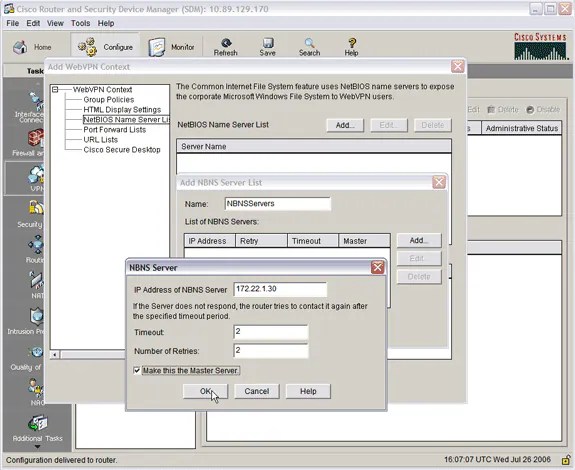Switch to the Monitor icon
This screenshot has height=470, width=575.
coord(157,47)
